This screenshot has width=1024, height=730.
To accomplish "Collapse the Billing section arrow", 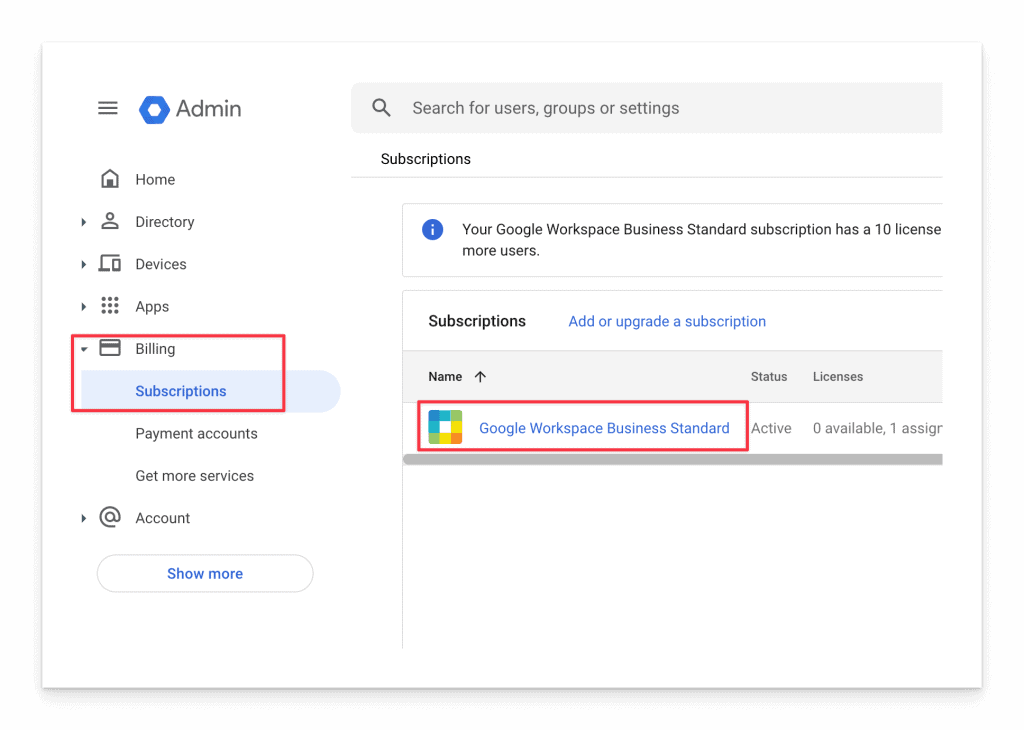I will (84, 349).
